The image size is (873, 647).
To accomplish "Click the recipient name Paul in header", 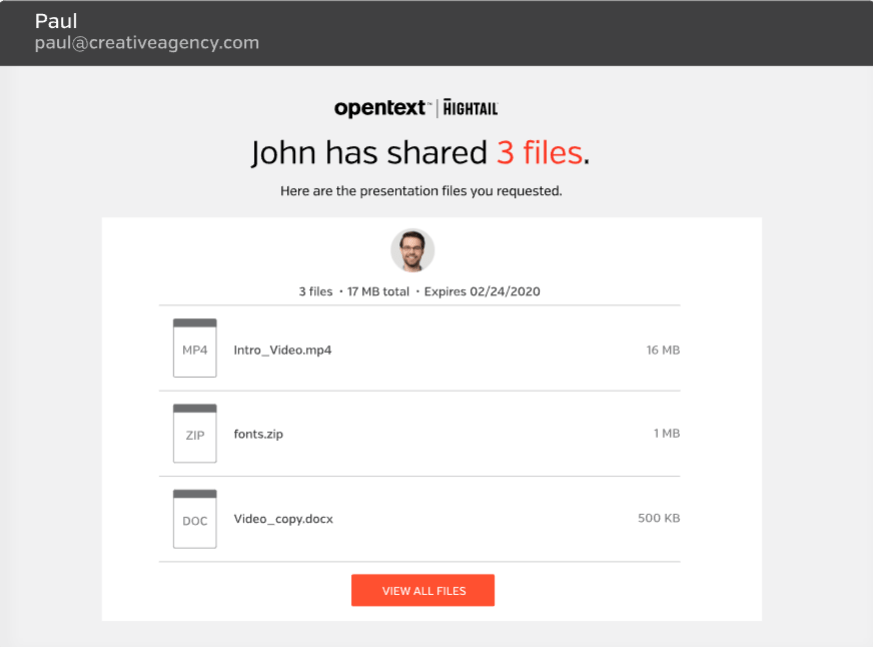I will (56, 21).
